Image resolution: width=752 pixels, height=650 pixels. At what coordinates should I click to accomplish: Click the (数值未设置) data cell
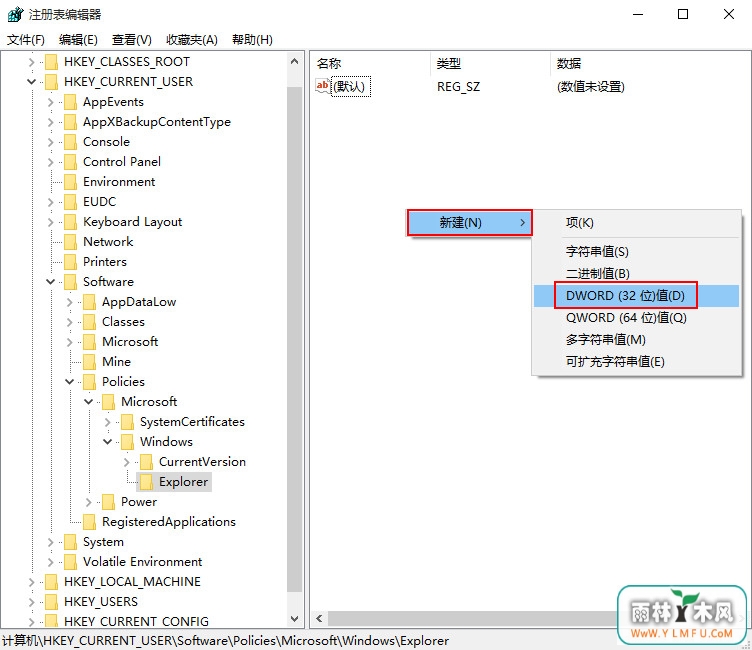[x=590, y=87]
